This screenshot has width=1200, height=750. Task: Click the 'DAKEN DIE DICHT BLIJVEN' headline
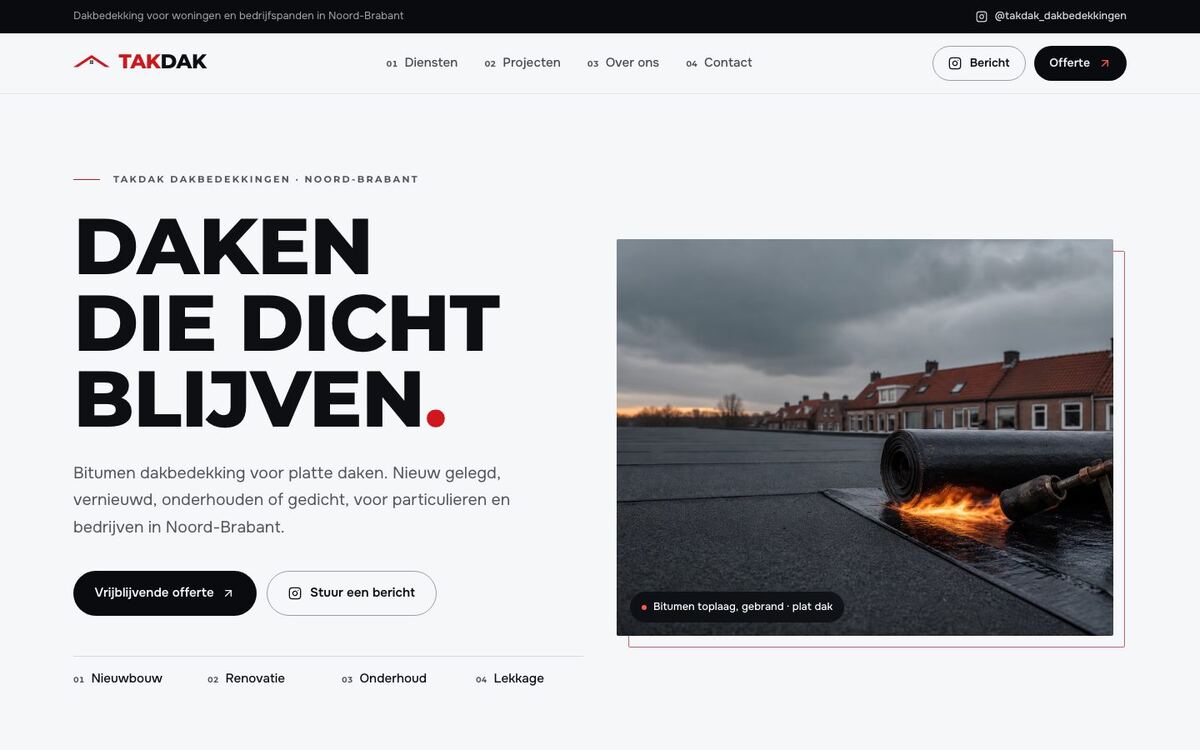pyautogui.click(x=287, y=323)
